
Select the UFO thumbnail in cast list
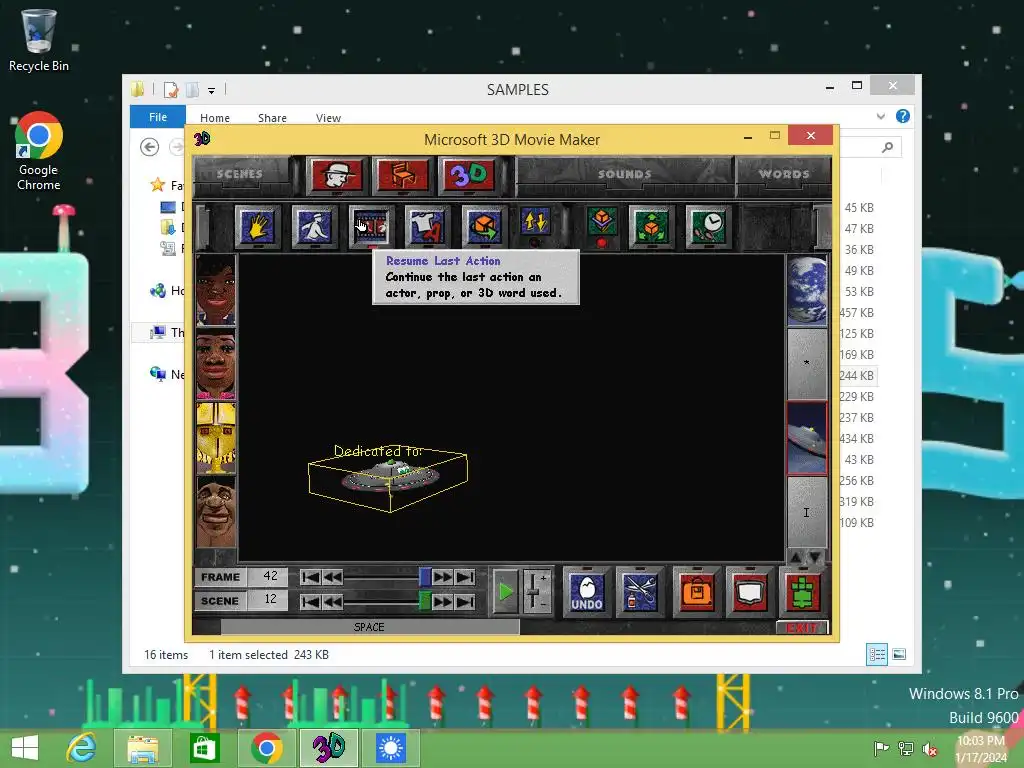point(807,438)
